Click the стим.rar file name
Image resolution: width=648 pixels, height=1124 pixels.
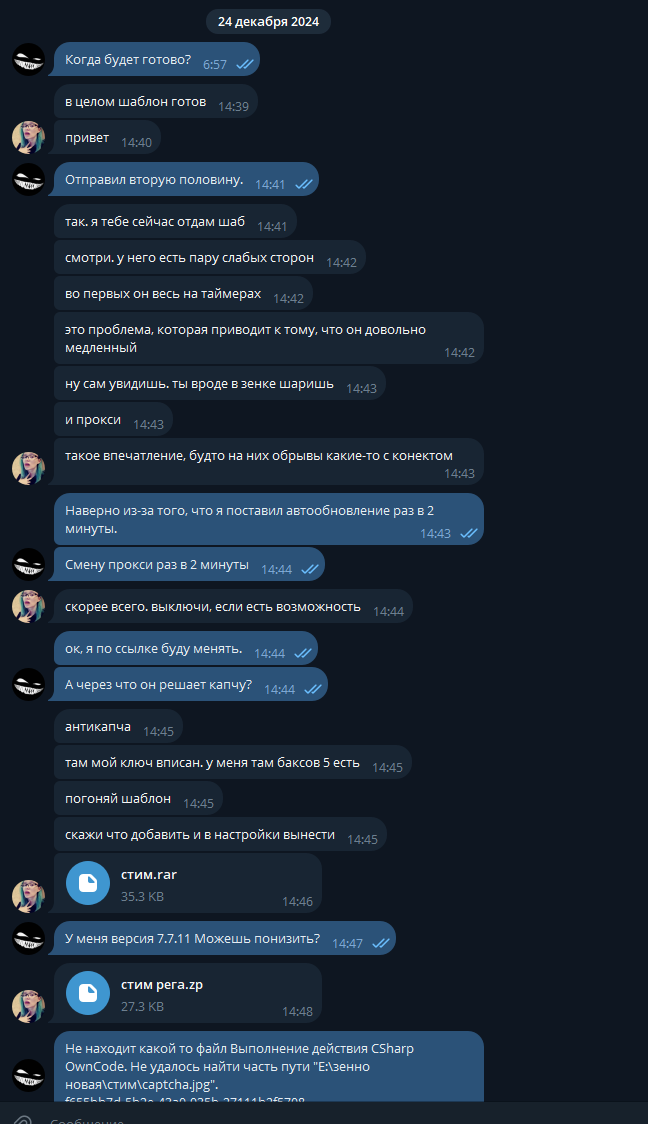point(149,875)
